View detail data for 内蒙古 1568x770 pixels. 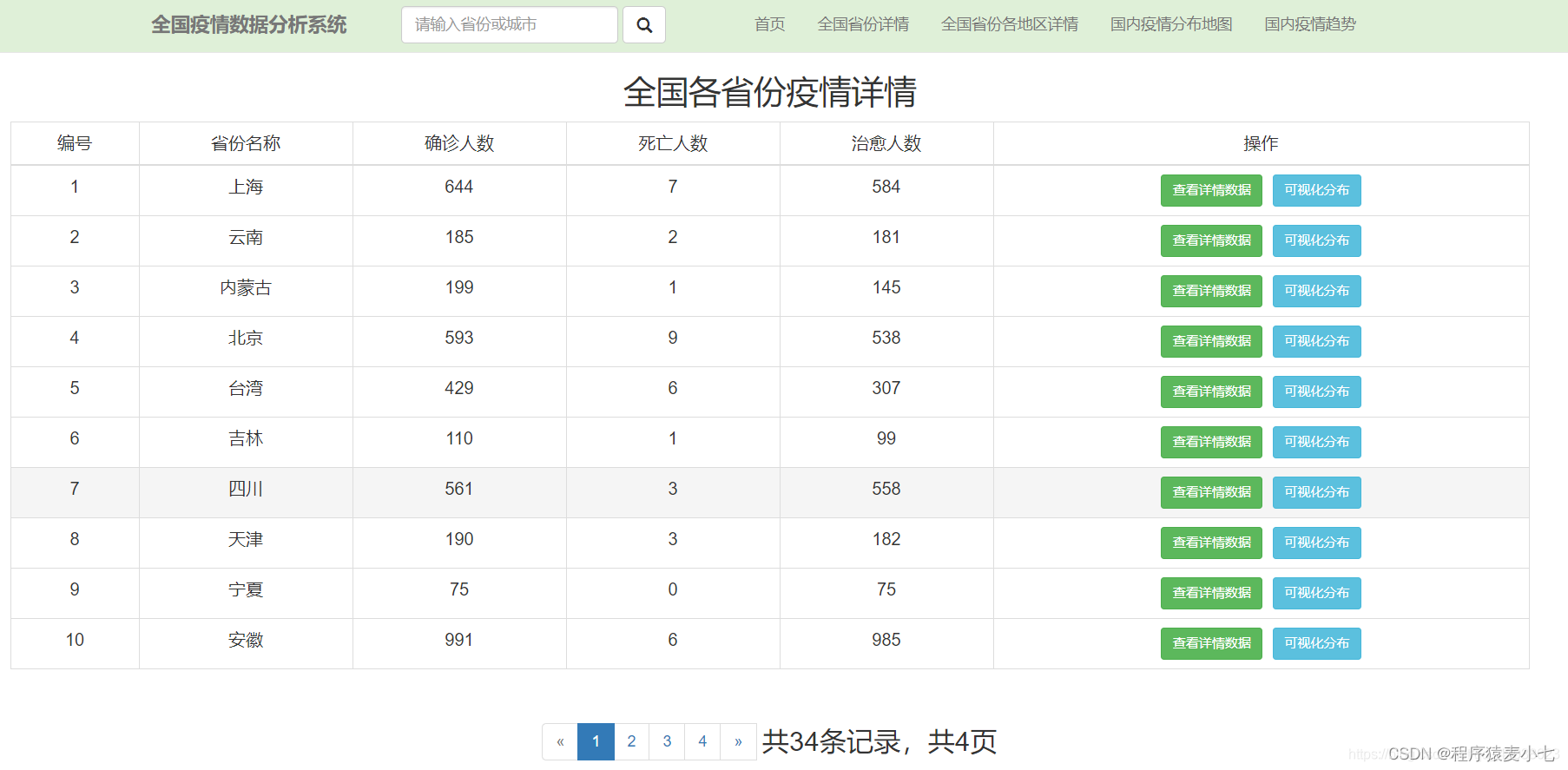point(1211,292)
